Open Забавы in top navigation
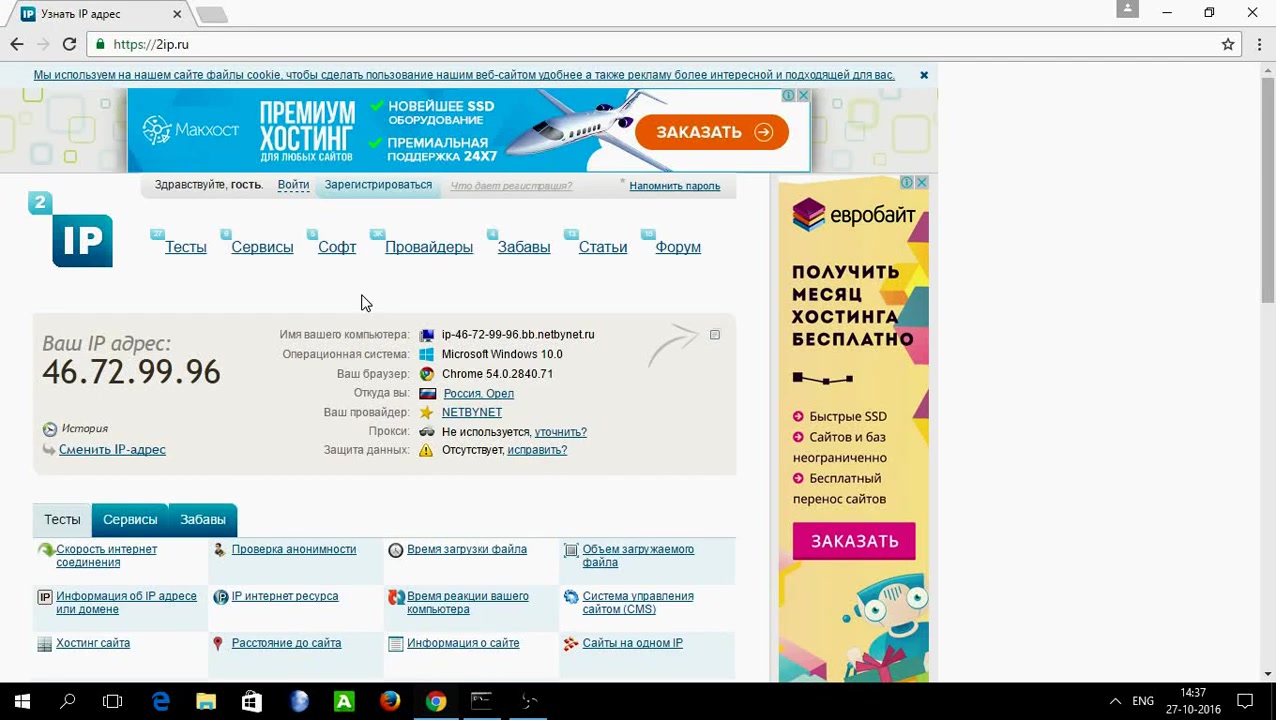This screenshot has width=1276, height=720. pyautogui.click(x=524, y=247)
